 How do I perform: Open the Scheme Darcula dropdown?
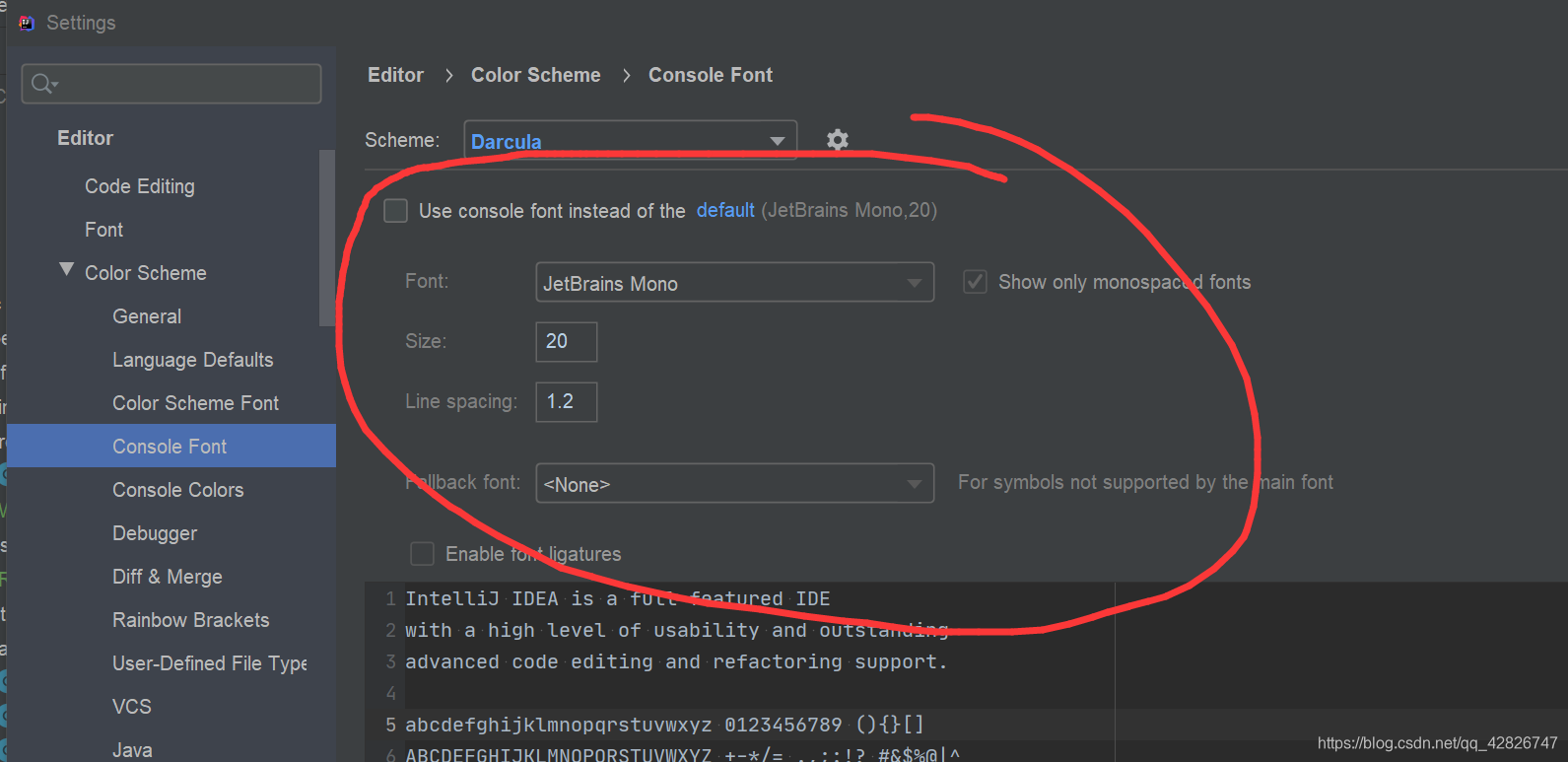[630, 141]
